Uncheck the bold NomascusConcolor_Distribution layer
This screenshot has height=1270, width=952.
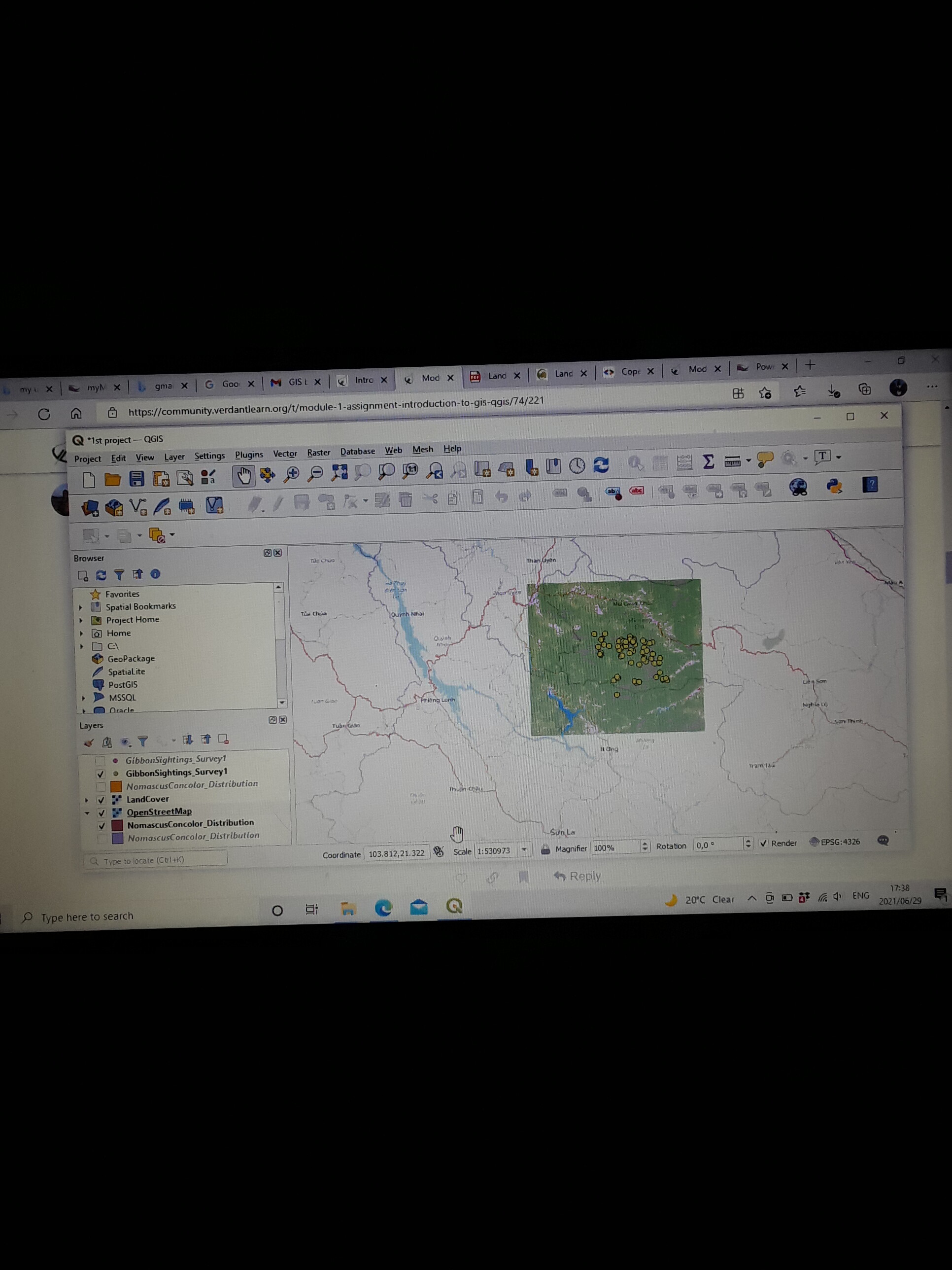tap(102, 826)
